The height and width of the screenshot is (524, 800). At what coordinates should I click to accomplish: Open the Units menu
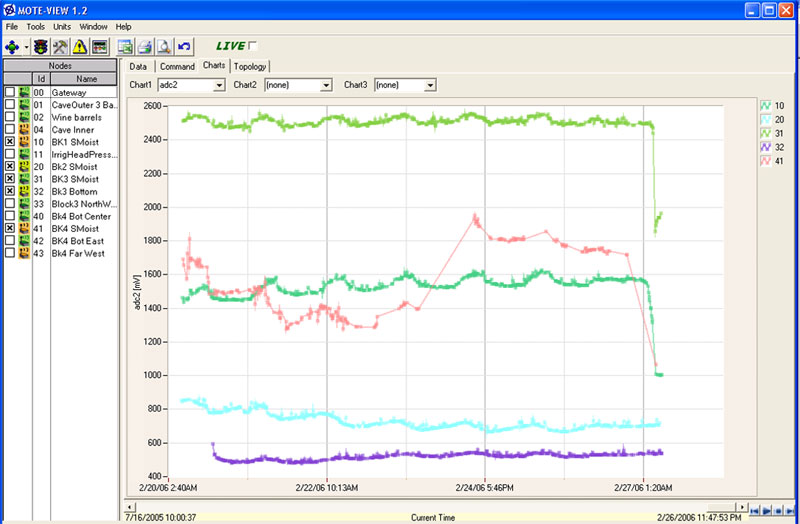pos(63,25)
